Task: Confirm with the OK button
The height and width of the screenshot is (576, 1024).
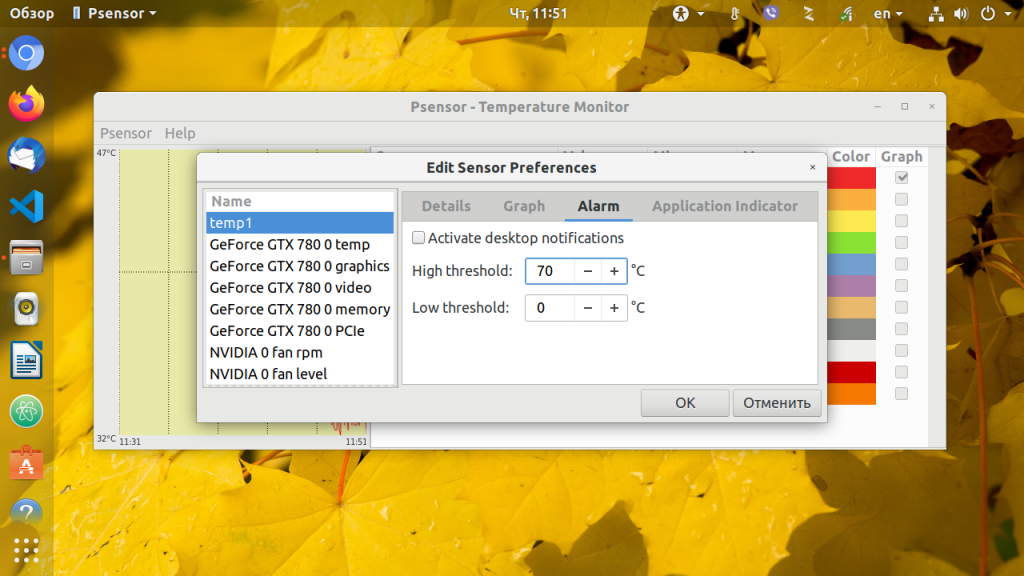Action: [x=685, y=402]
